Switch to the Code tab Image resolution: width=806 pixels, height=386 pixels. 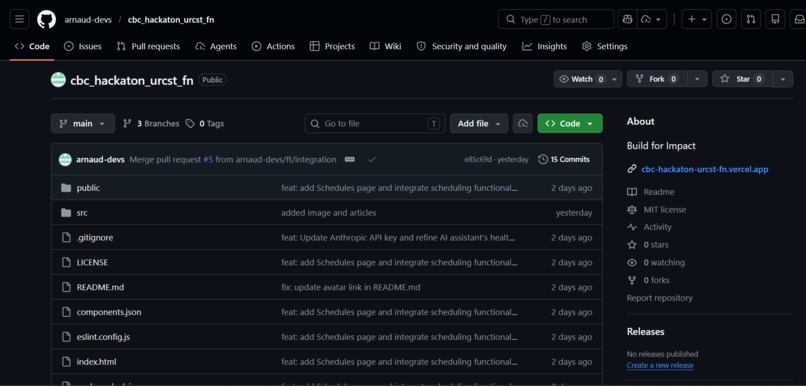pyautogui.click(x=32, y=46)
